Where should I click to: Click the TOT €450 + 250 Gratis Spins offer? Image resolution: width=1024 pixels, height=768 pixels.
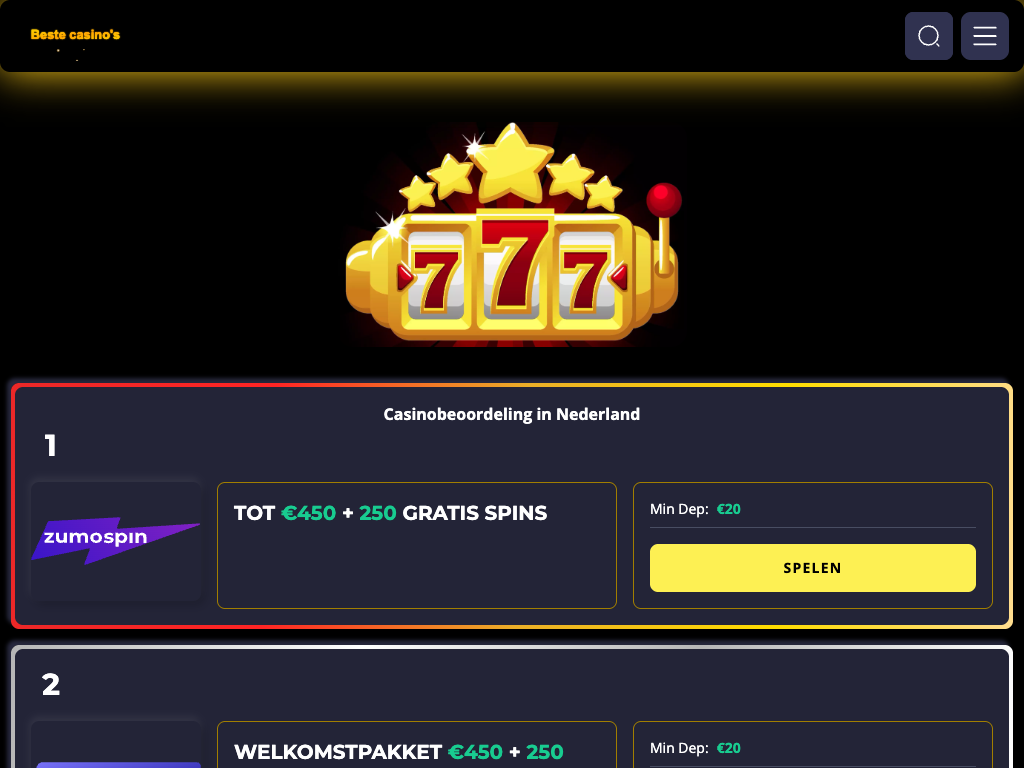(x=391, y=513)
